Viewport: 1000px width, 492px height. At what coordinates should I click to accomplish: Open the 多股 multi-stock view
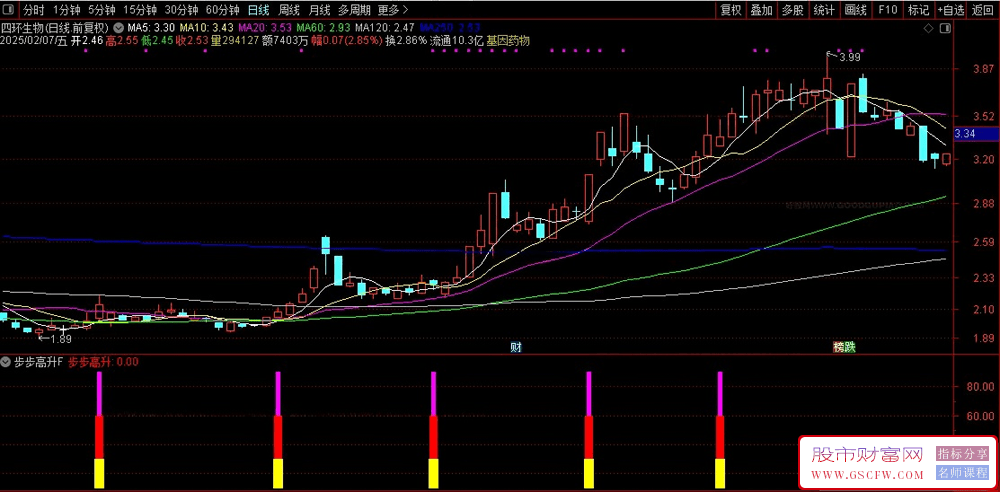point(793,10)
